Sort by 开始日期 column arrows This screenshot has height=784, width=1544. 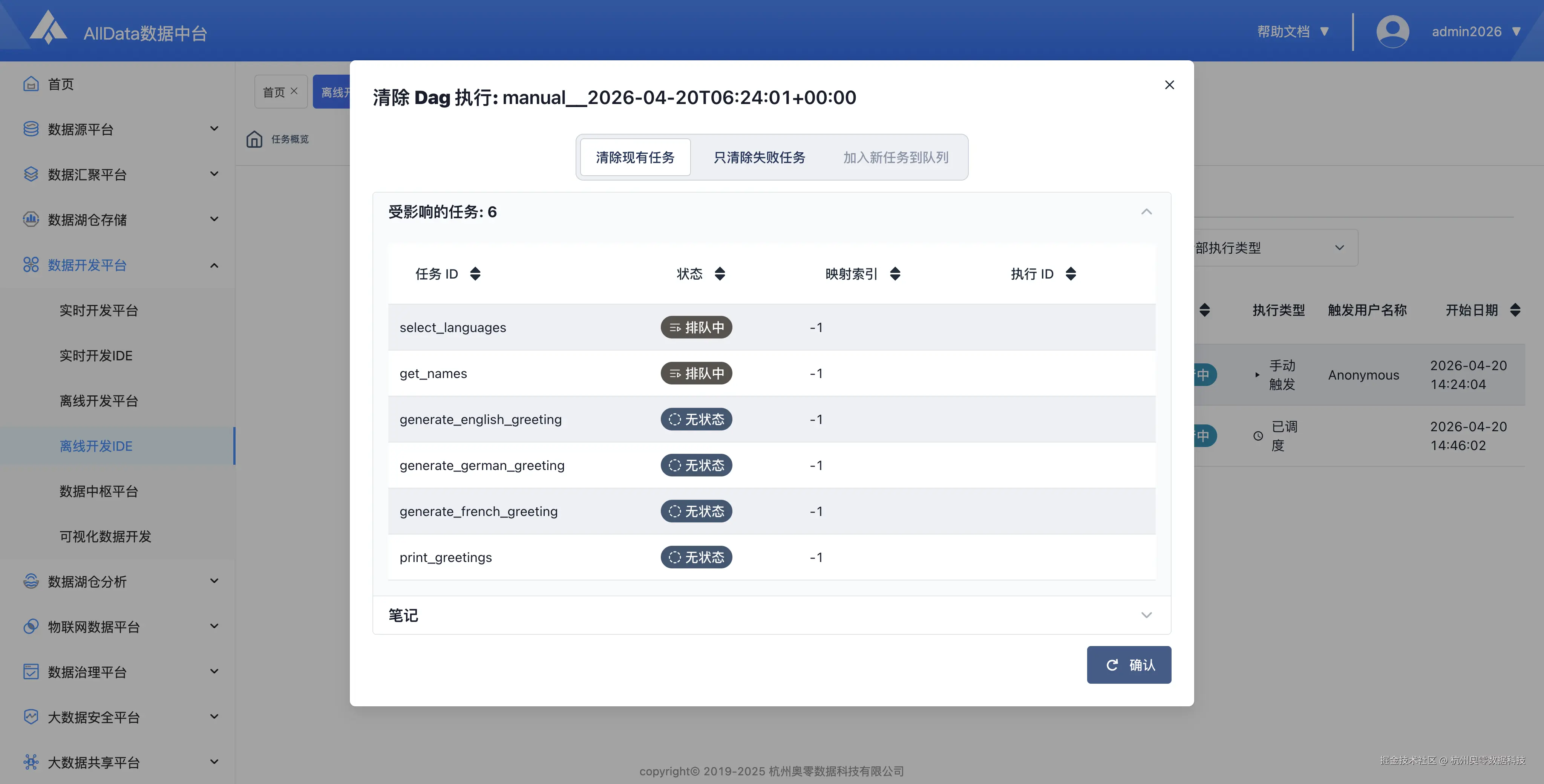tap(1515, 310)
